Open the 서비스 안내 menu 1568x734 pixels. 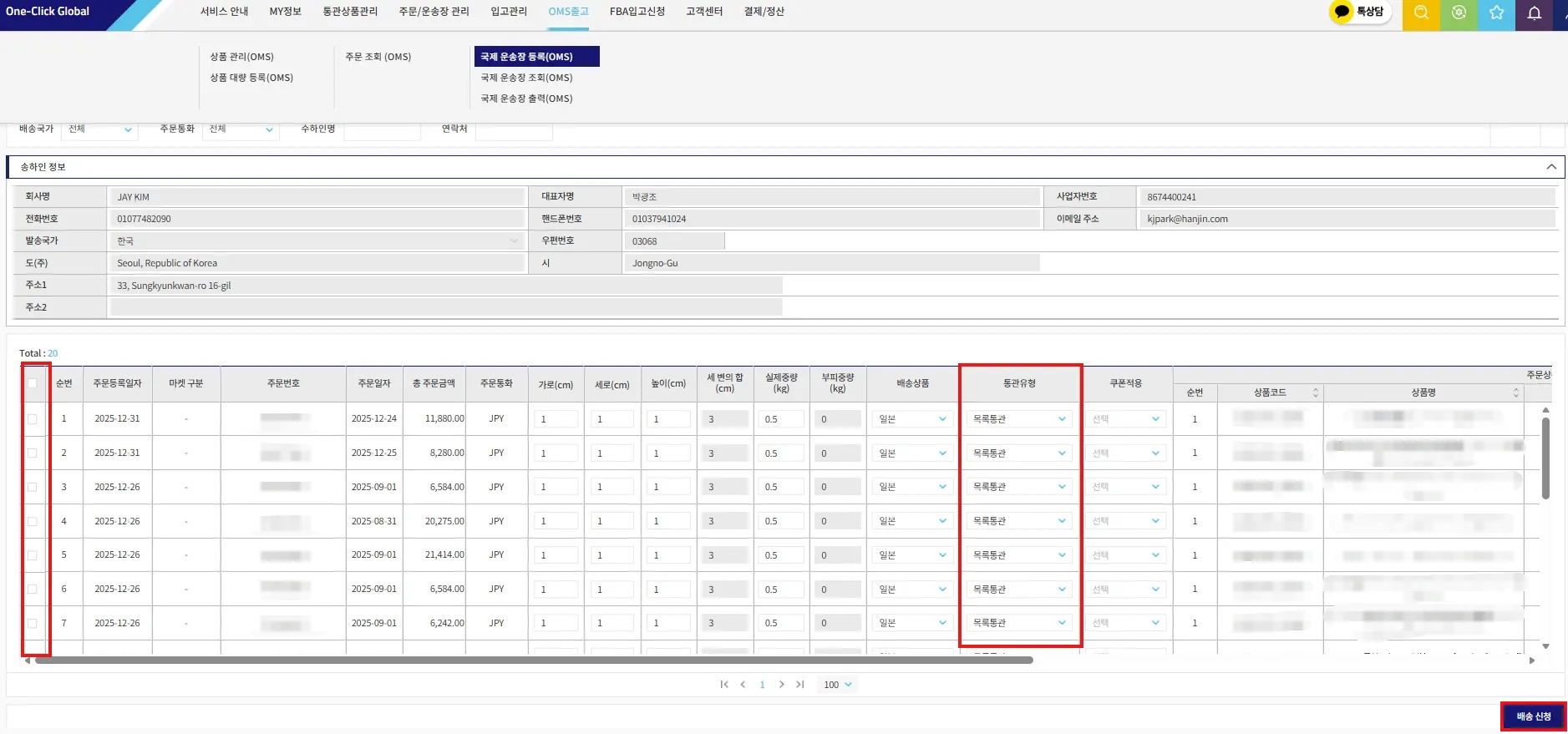coord(224,12)
